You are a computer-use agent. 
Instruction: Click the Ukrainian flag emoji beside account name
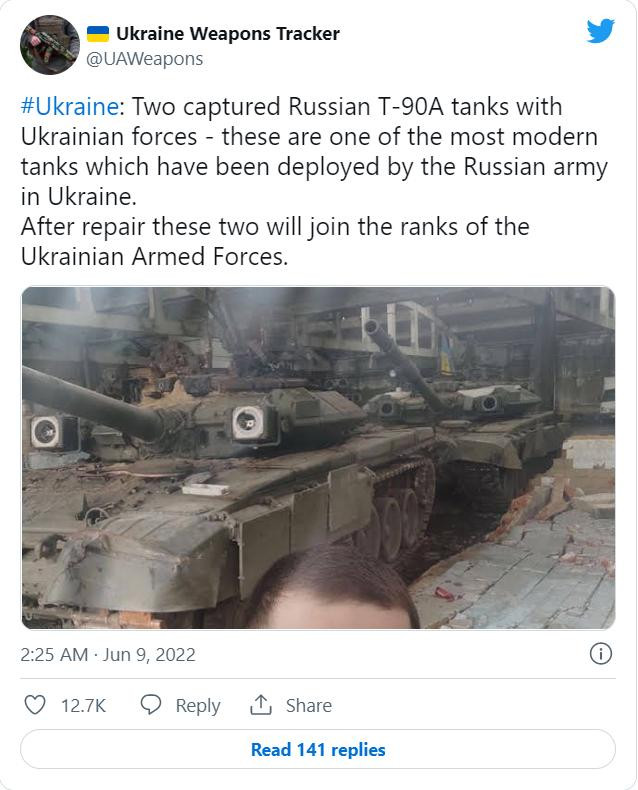pos(98,34)
